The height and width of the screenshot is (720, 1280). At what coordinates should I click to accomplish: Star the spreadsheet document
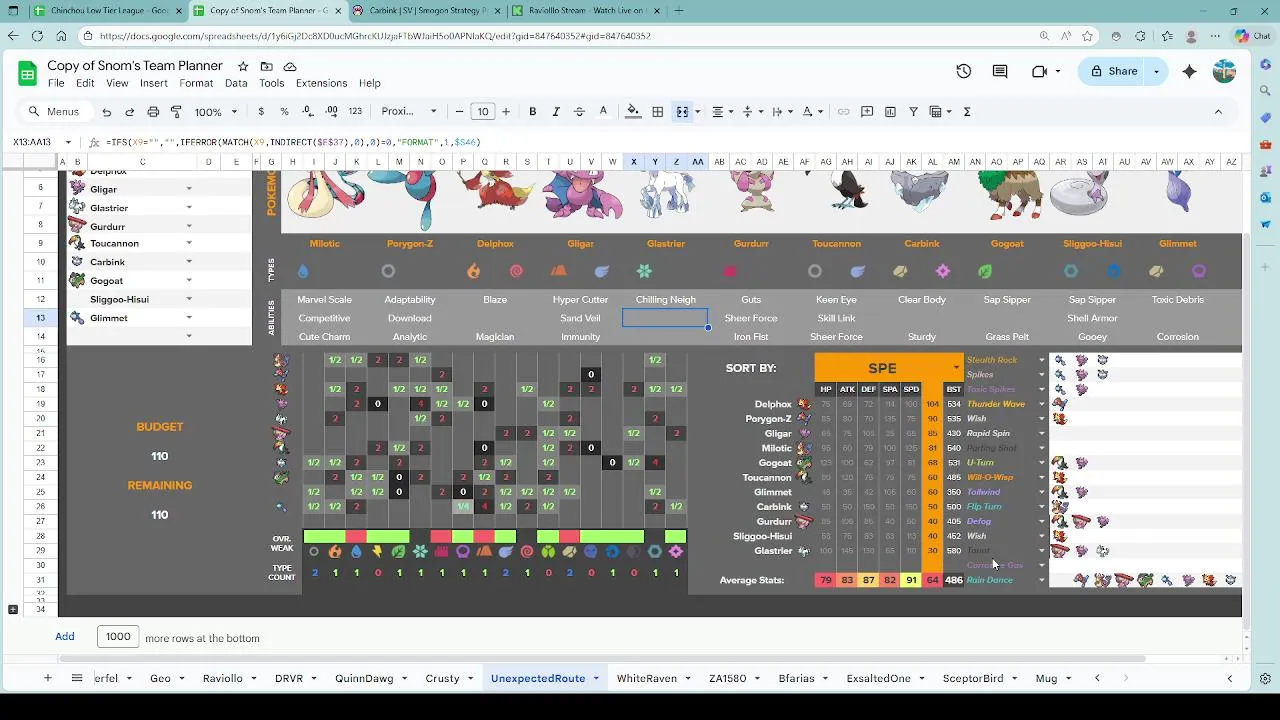pyautogui.click(x=243, y=66)
